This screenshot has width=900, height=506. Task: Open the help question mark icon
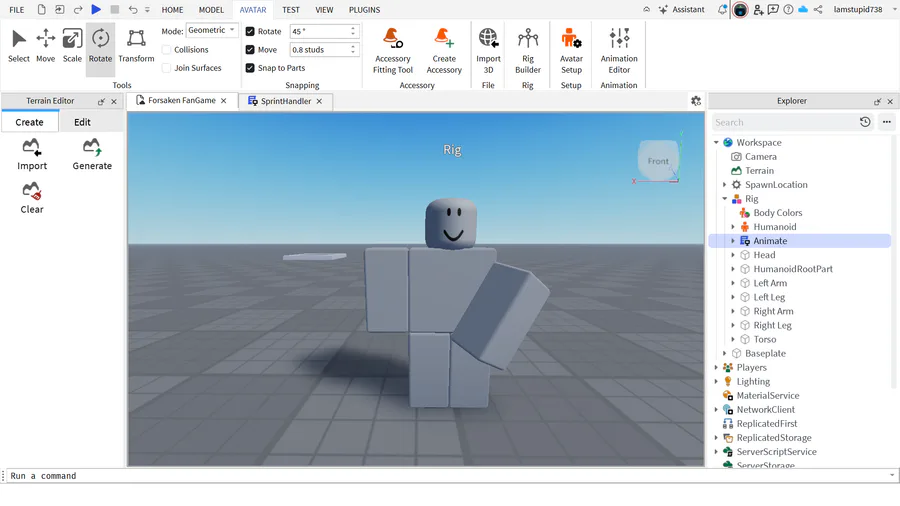(x=789, y=9)
